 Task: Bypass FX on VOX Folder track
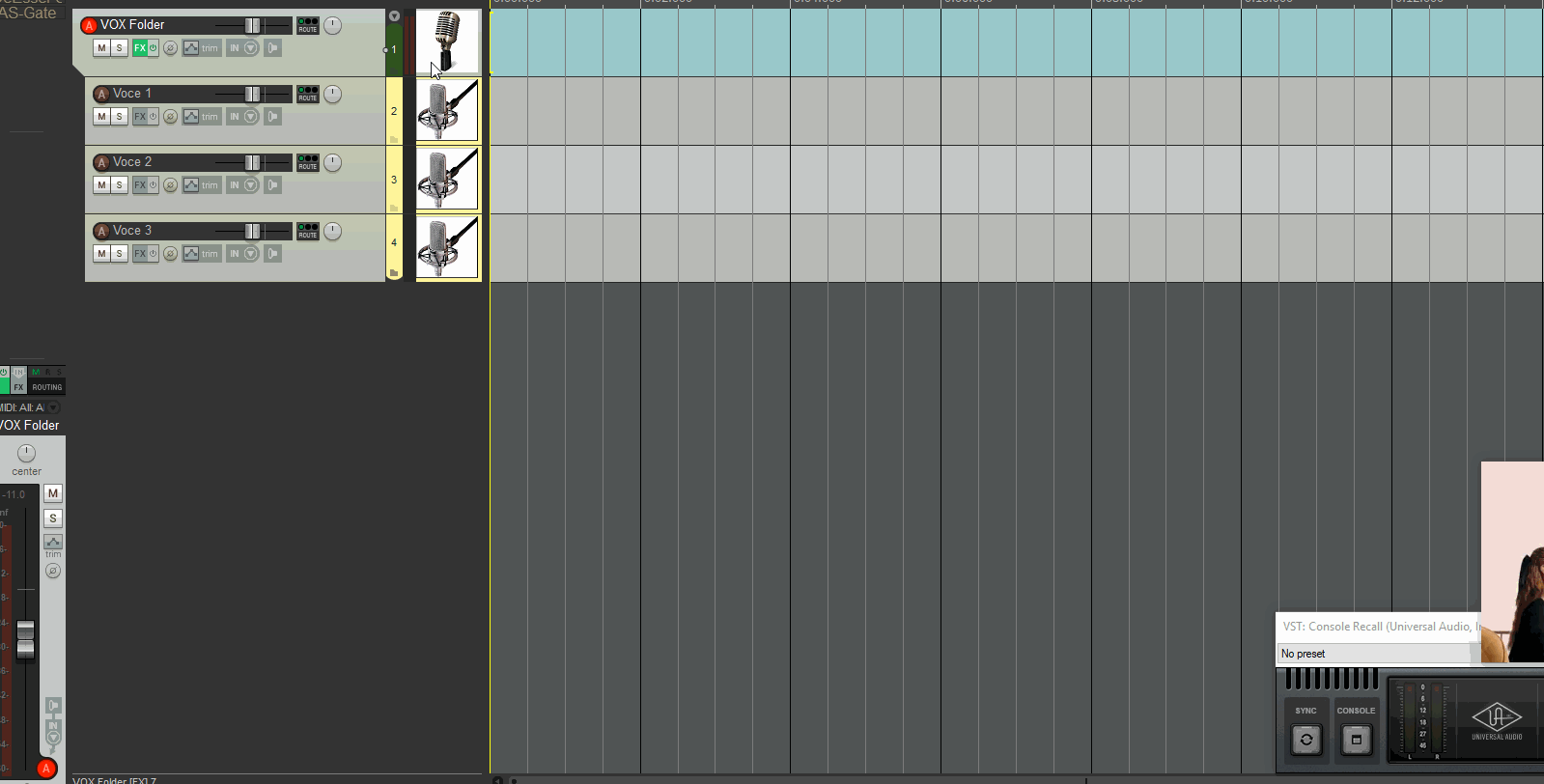[153, 48]
